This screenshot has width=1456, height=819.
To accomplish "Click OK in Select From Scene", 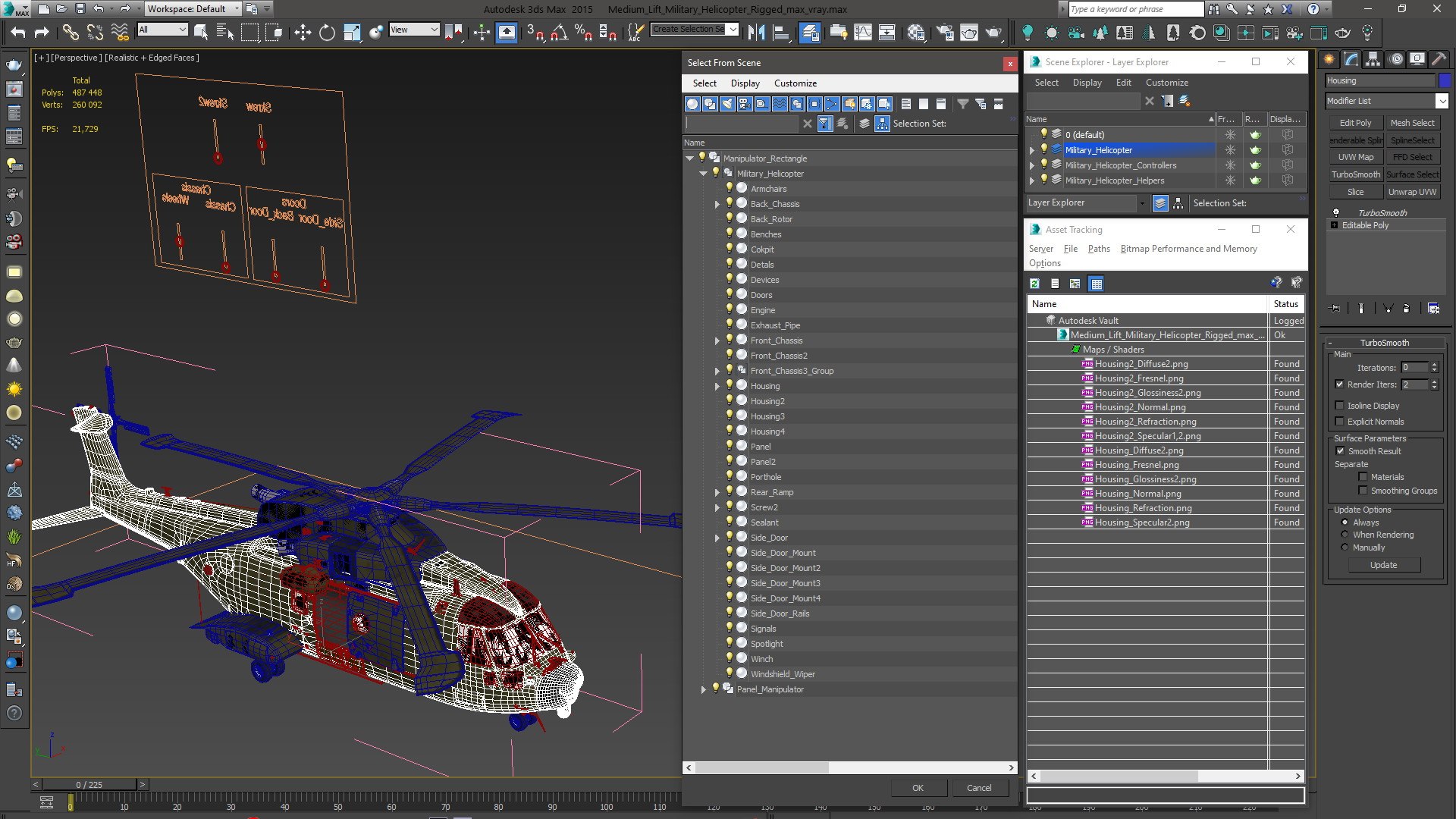I will tap(918, 788).
